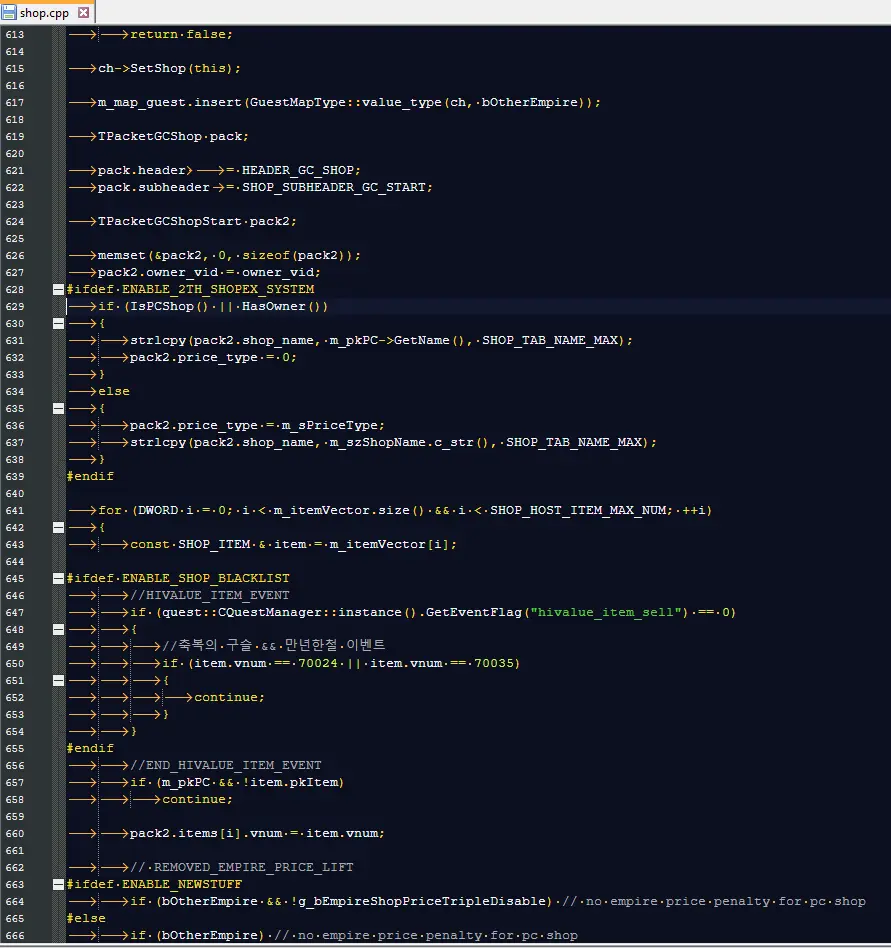Collapse the brace block at line 648
The image size is (891, 948).
click(59, 629)
